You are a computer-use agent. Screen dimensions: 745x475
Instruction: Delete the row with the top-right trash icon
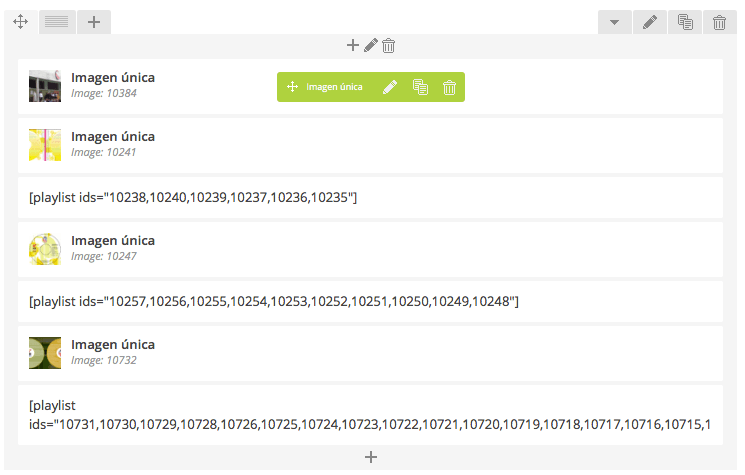coord(719,22)
